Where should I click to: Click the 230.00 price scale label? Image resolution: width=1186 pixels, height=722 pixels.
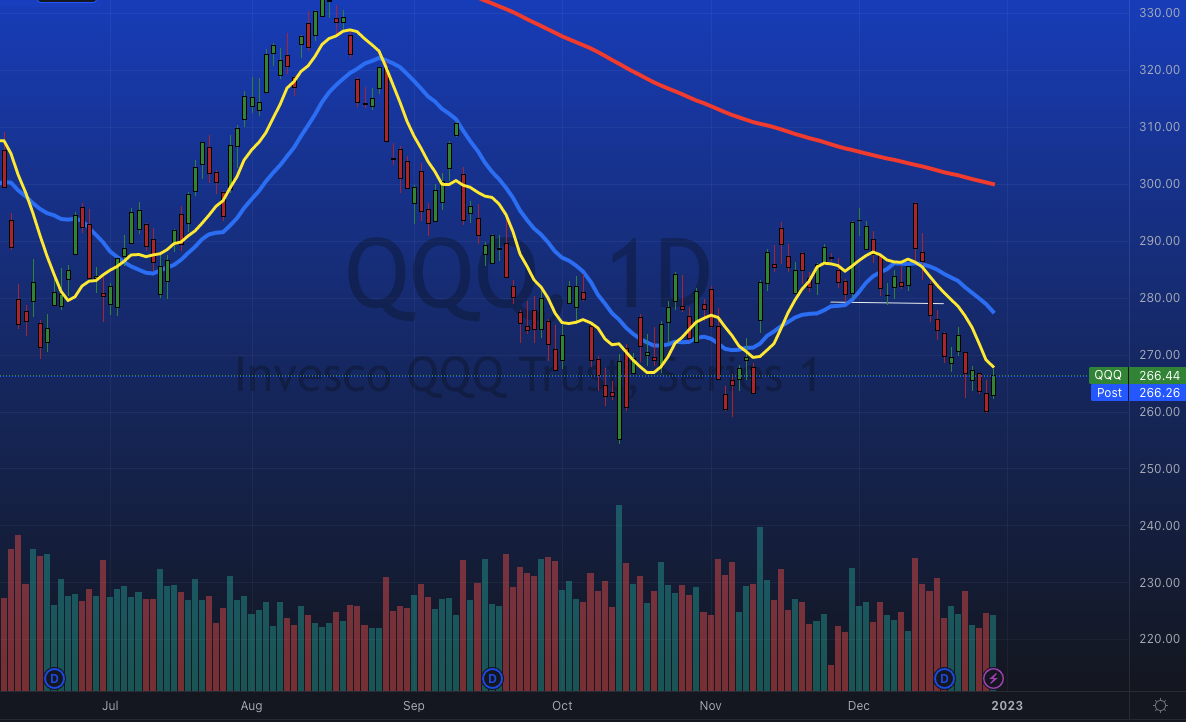click(x=1160, y=582)
